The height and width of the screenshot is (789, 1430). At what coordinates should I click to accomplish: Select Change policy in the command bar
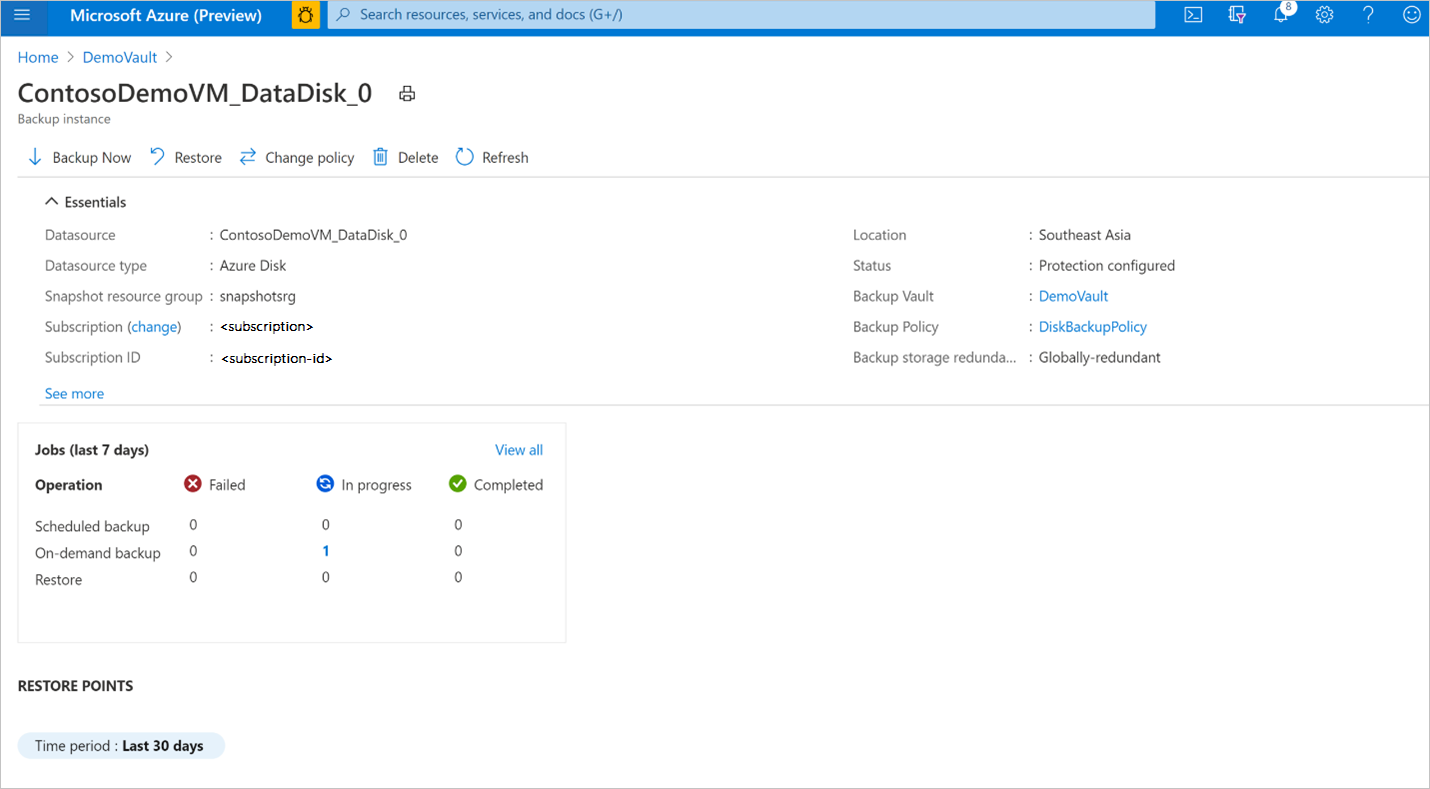[297, 157]
